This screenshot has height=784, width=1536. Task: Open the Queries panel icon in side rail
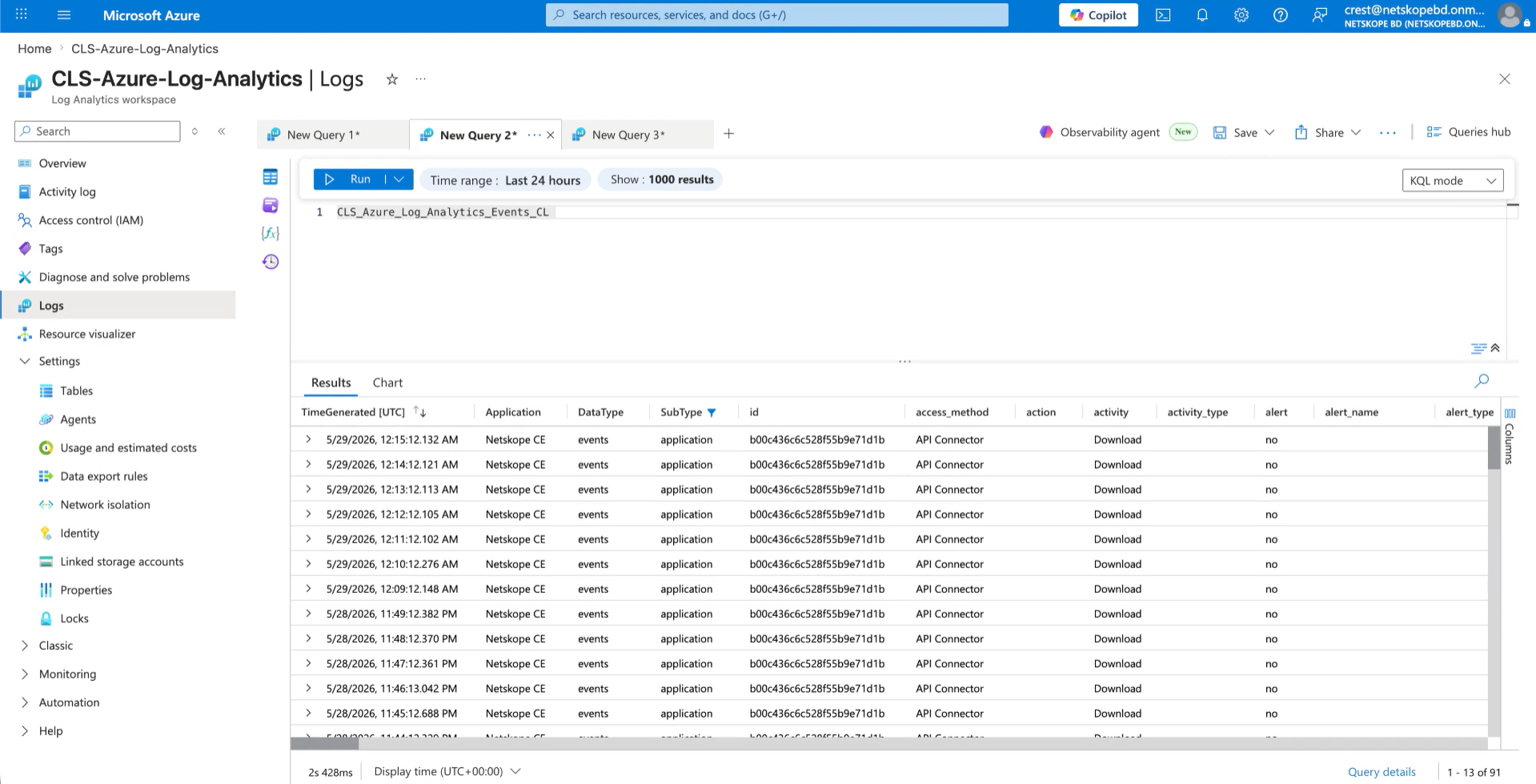coord(271,205)
